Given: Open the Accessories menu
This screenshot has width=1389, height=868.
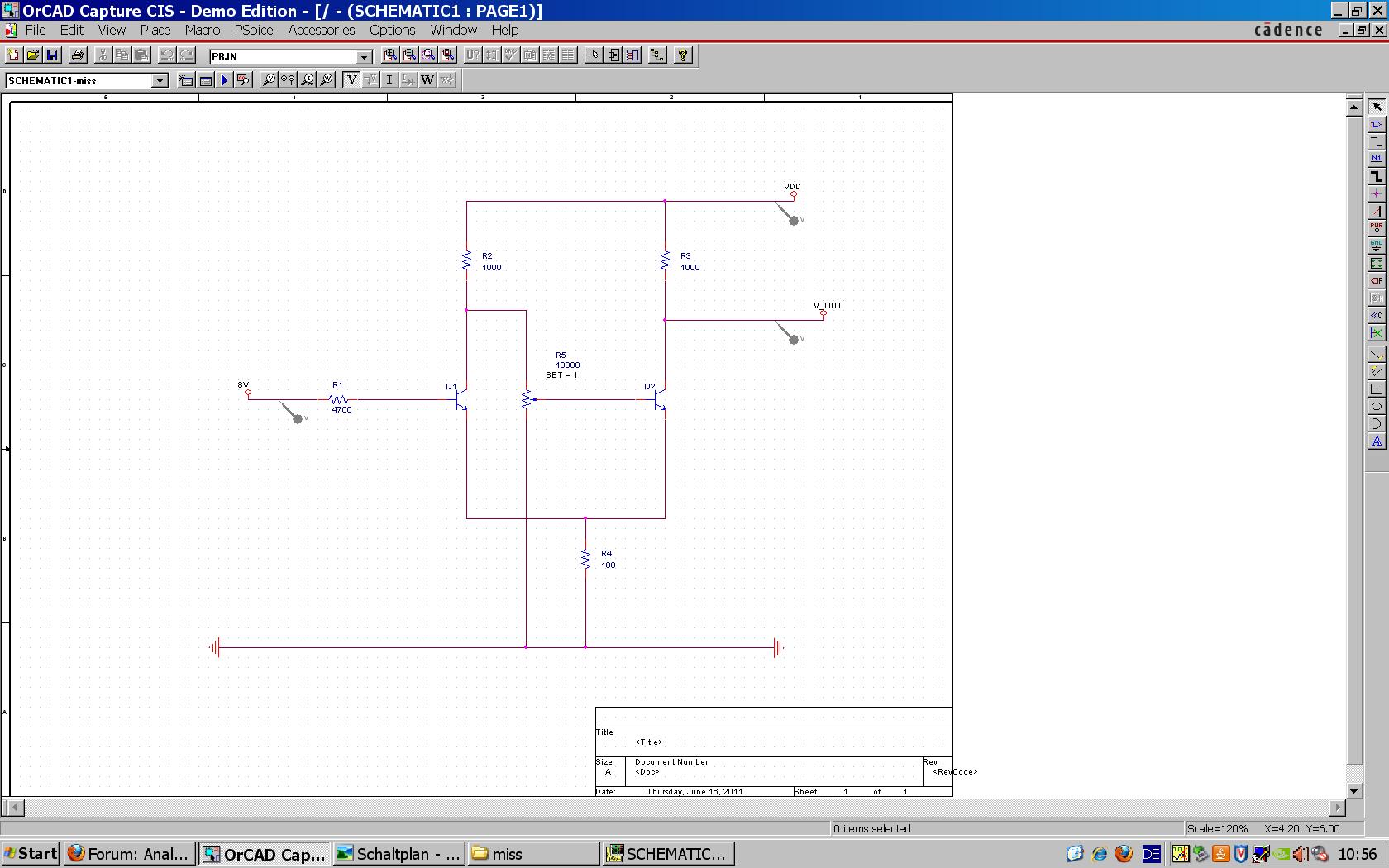Looking at the screenshot, I should coord(322,30).
